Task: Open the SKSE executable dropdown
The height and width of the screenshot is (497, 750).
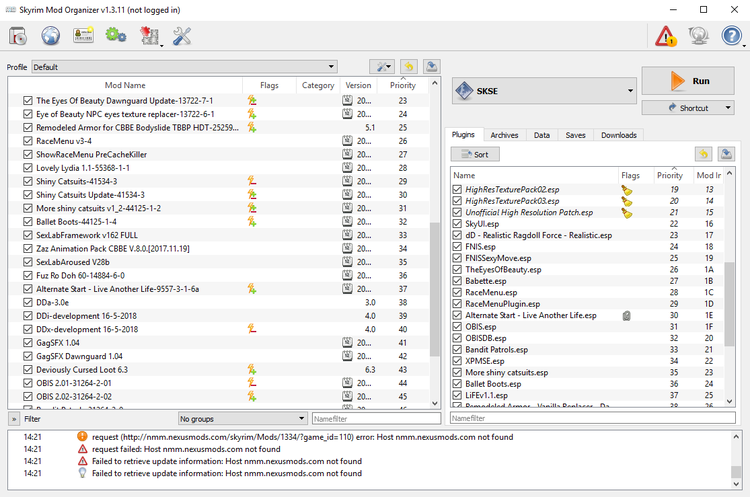Action: [x=544, y=90]
